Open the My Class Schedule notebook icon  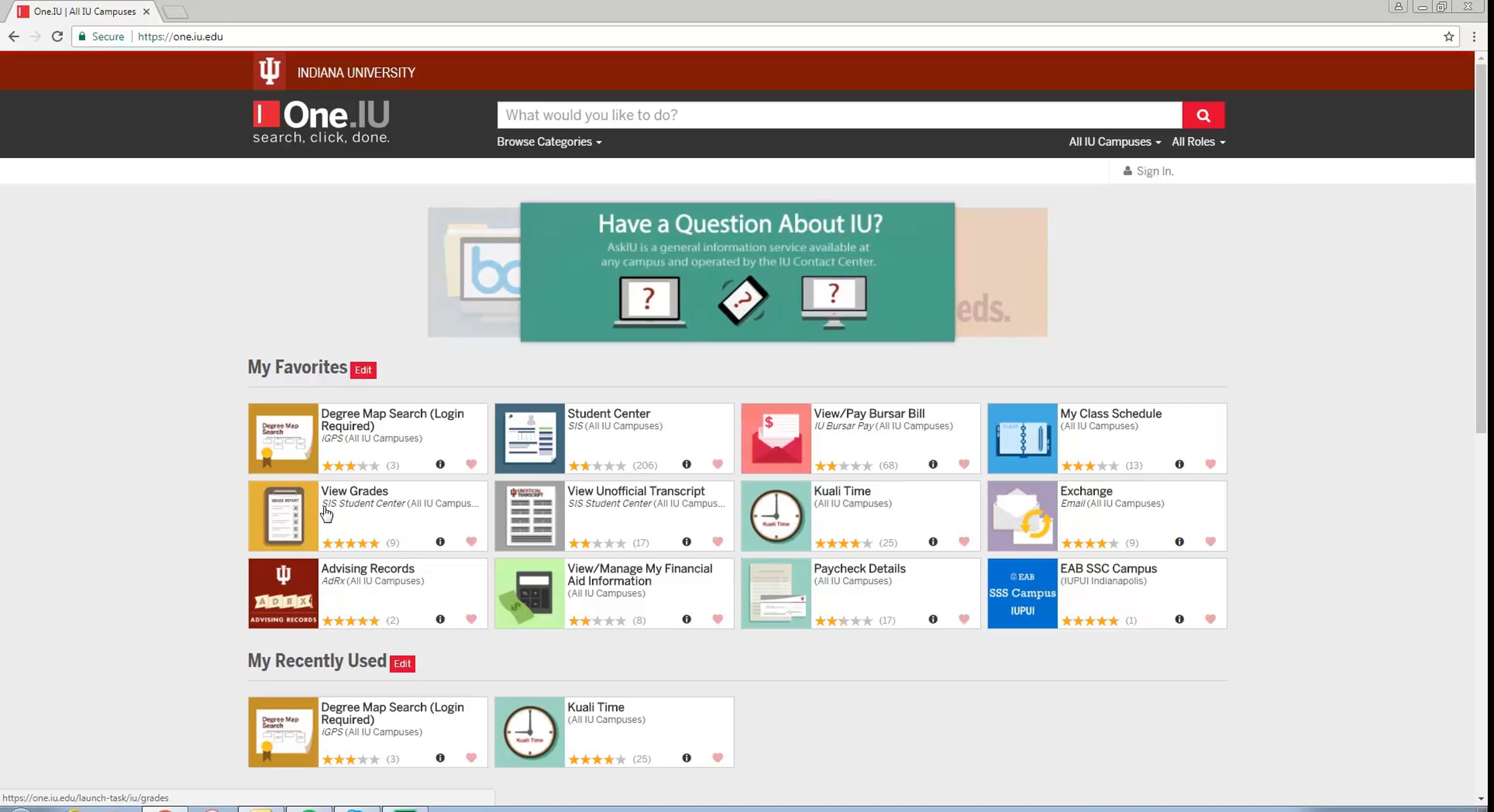[x=1023, y=438]
